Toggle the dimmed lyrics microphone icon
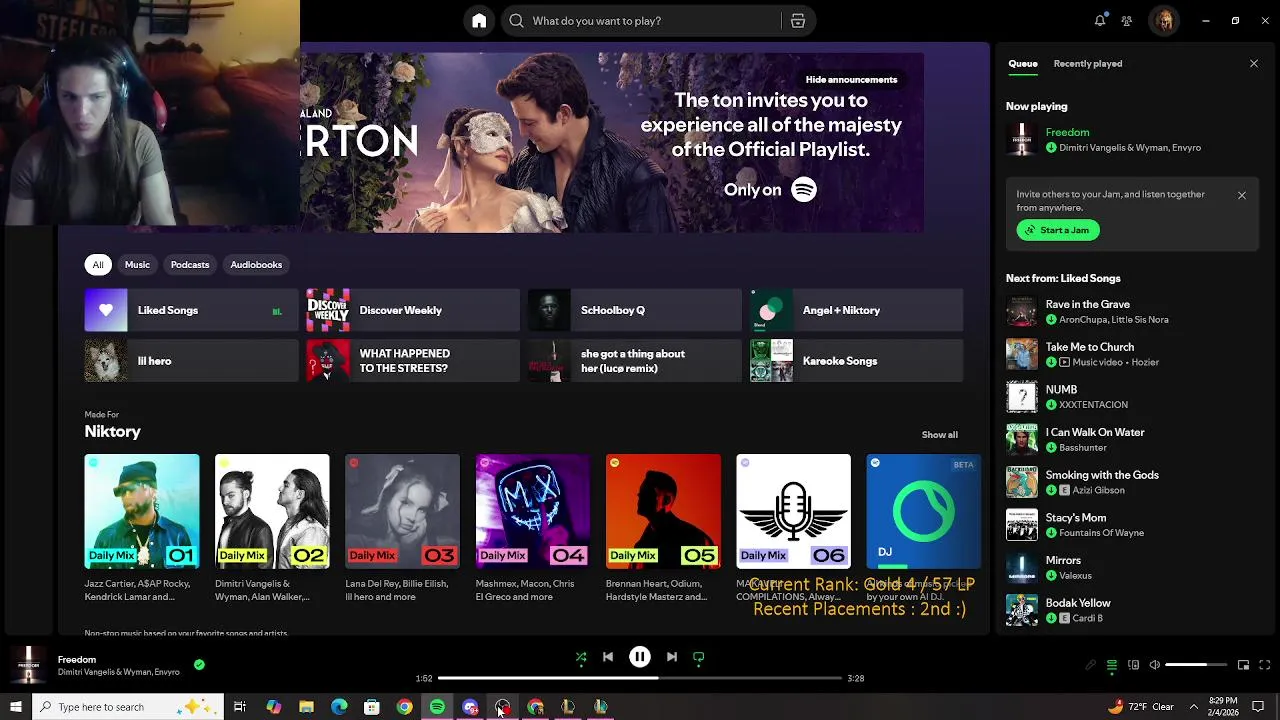 tap(1091, 665)
